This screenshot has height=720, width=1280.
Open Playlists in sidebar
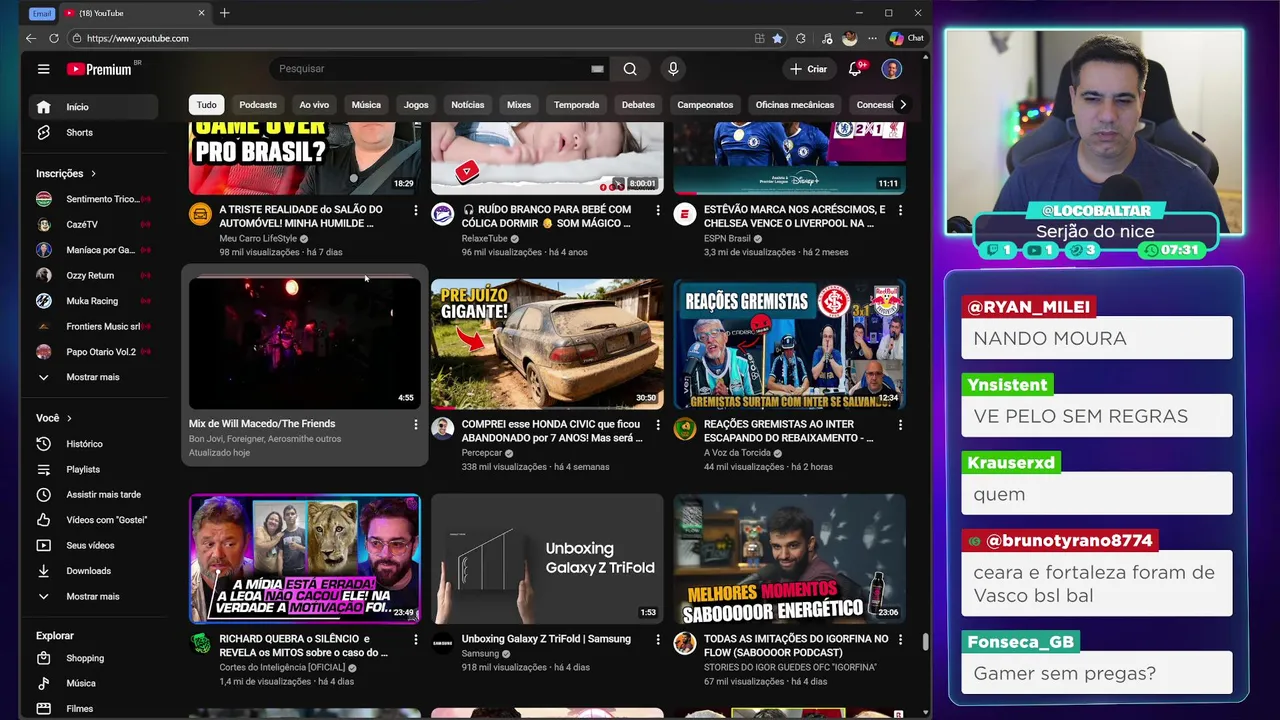click(x=93, y=469)
